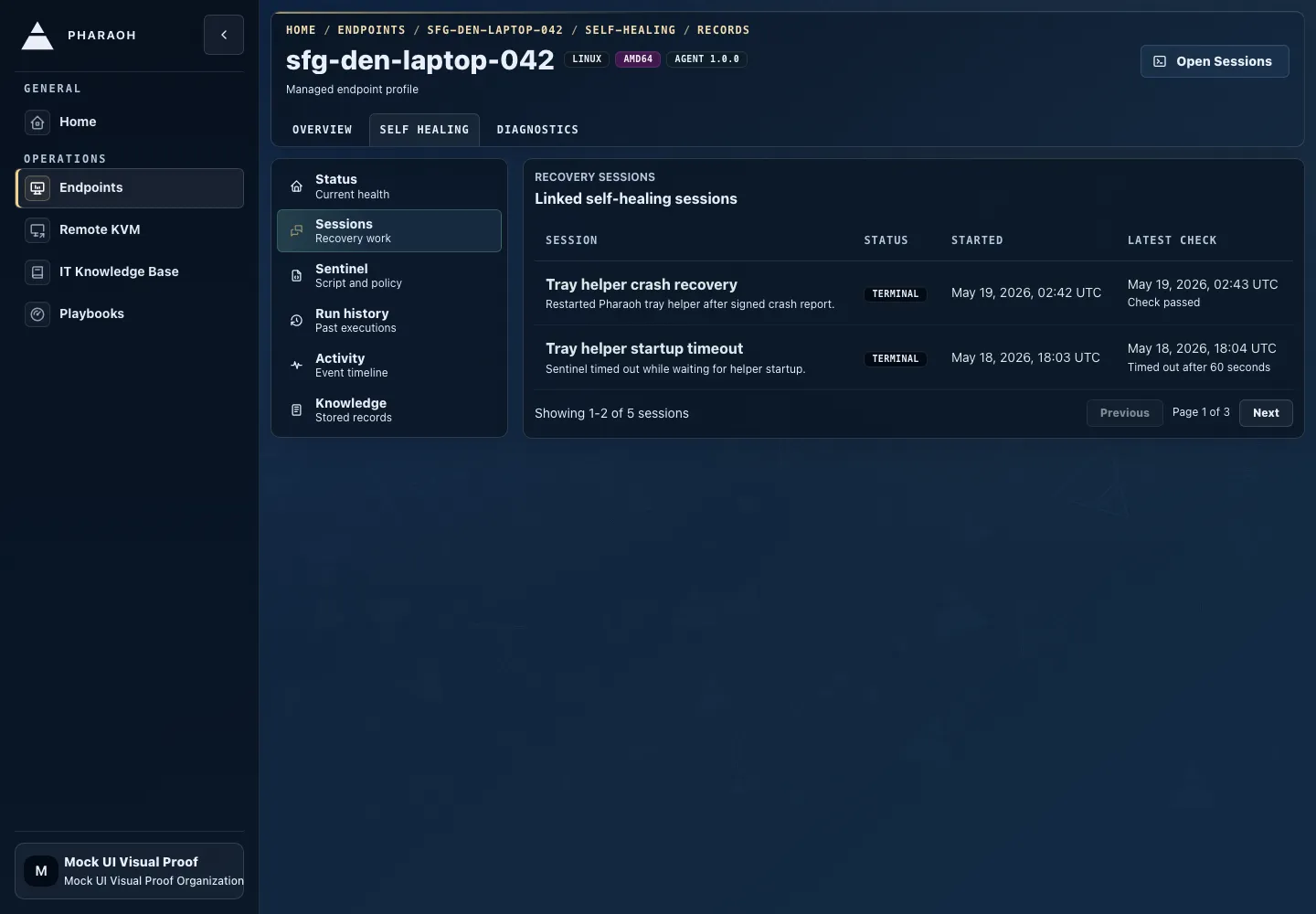Collapse the sidebar with the chevron button
This screenshot has width=1316, height=914.
point(224,35)
